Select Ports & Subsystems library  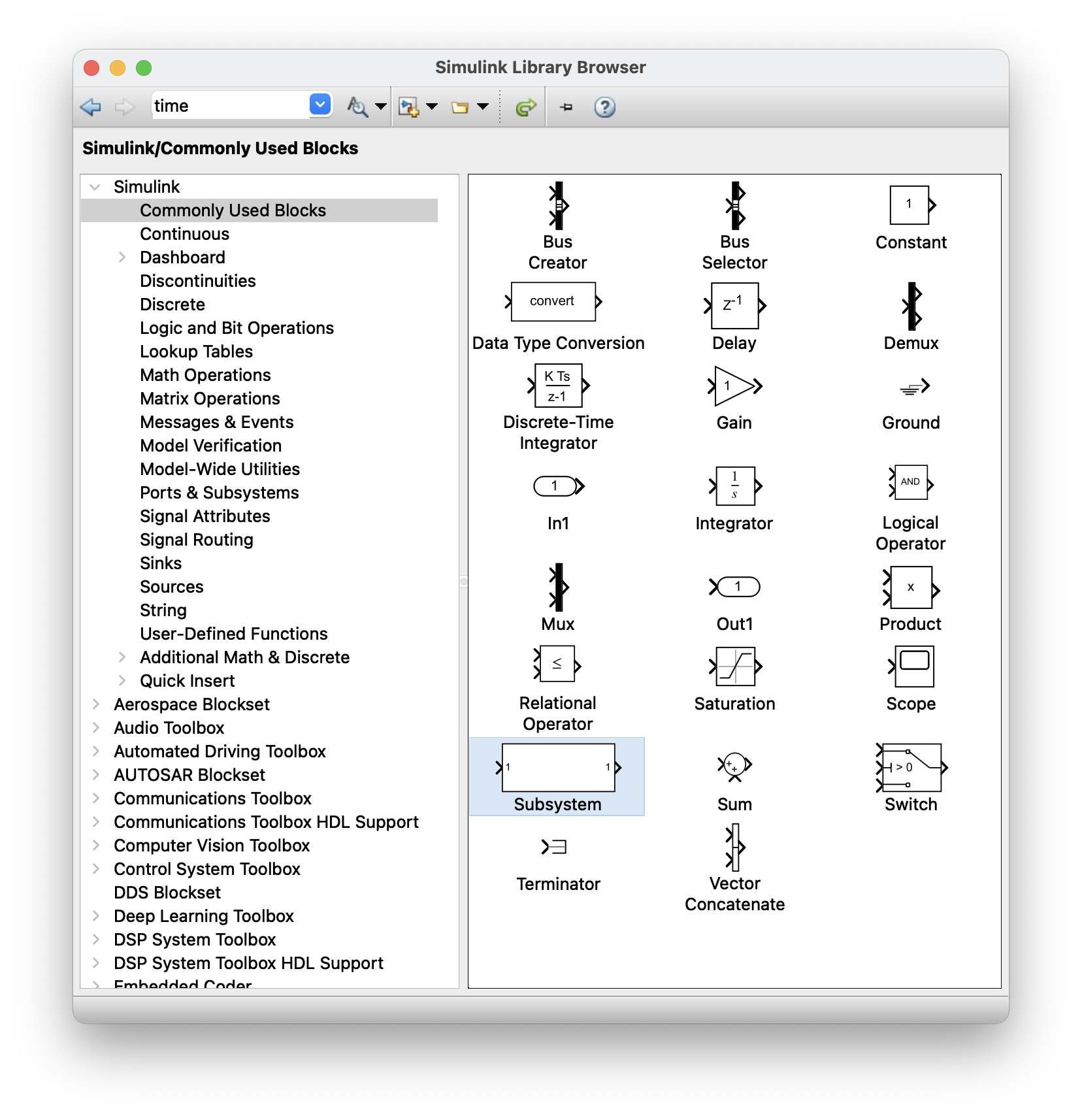click(220, 493)
